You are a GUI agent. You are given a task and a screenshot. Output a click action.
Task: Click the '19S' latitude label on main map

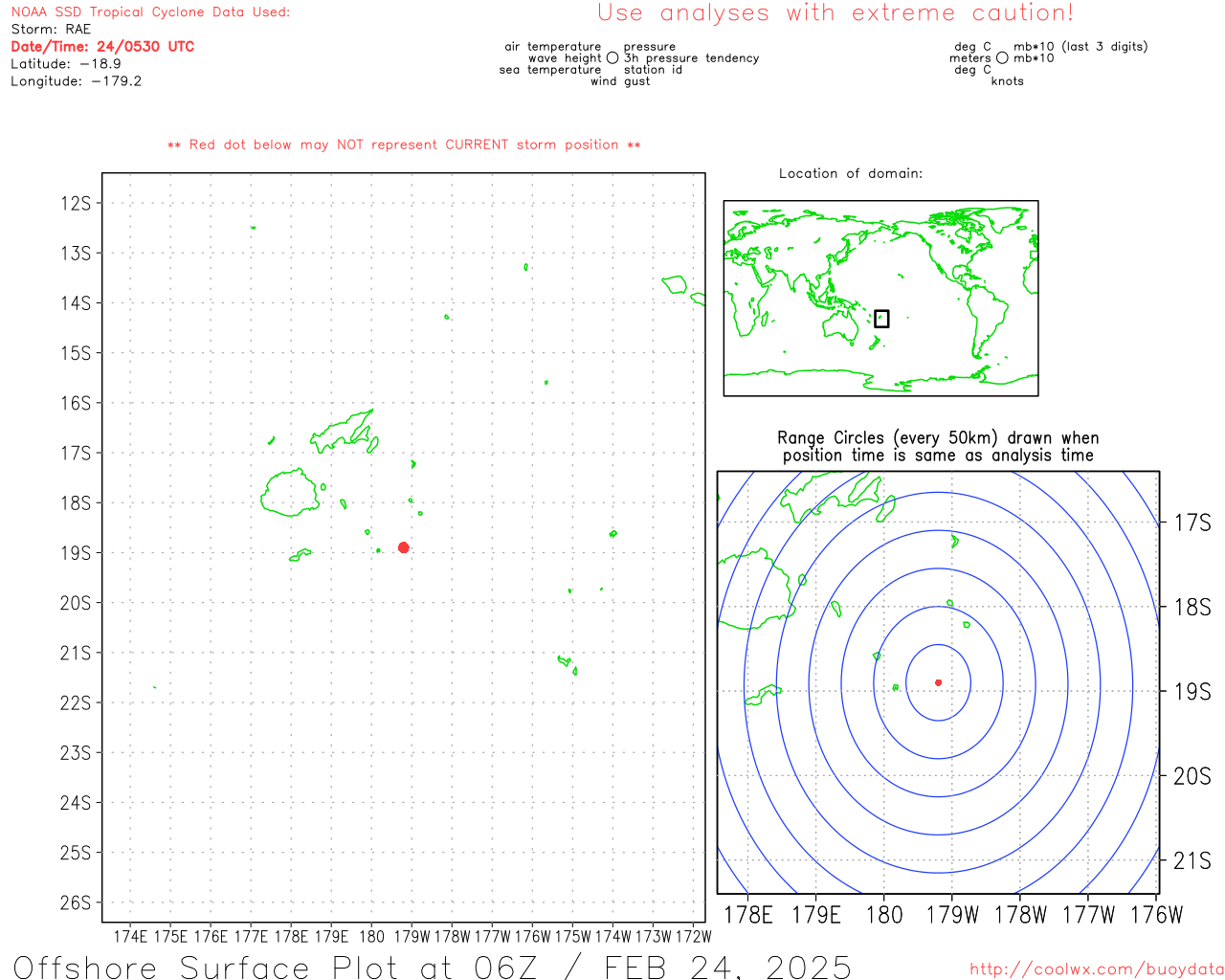(76, 553)
